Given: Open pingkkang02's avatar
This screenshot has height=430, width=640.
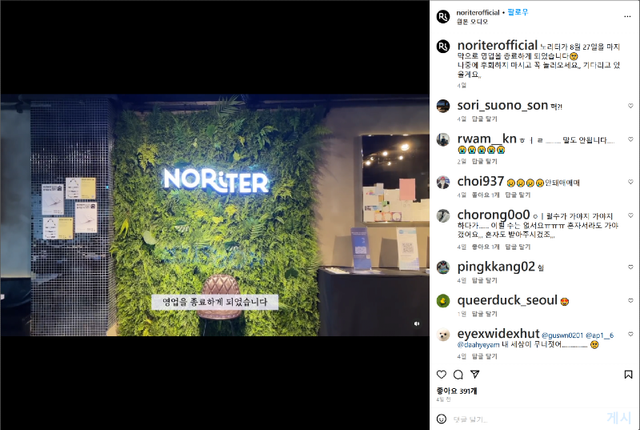Looking at the screenshot, I should pos(443,267).
